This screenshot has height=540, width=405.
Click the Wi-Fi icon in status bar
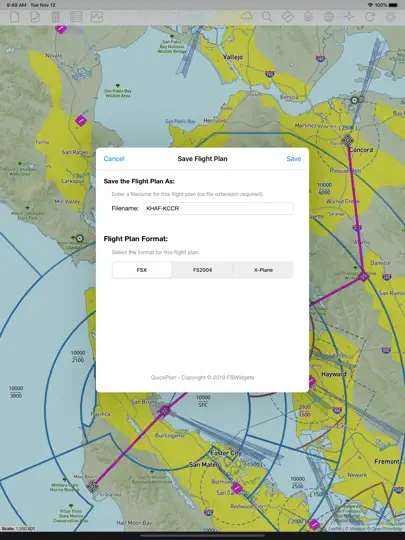(370, 5)
